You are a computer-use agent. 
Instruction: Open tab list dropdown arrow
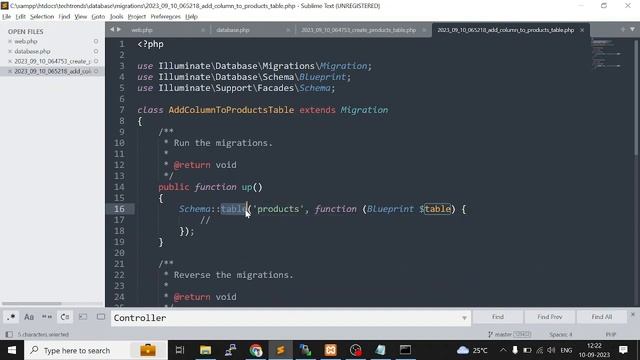coord(632,29)
